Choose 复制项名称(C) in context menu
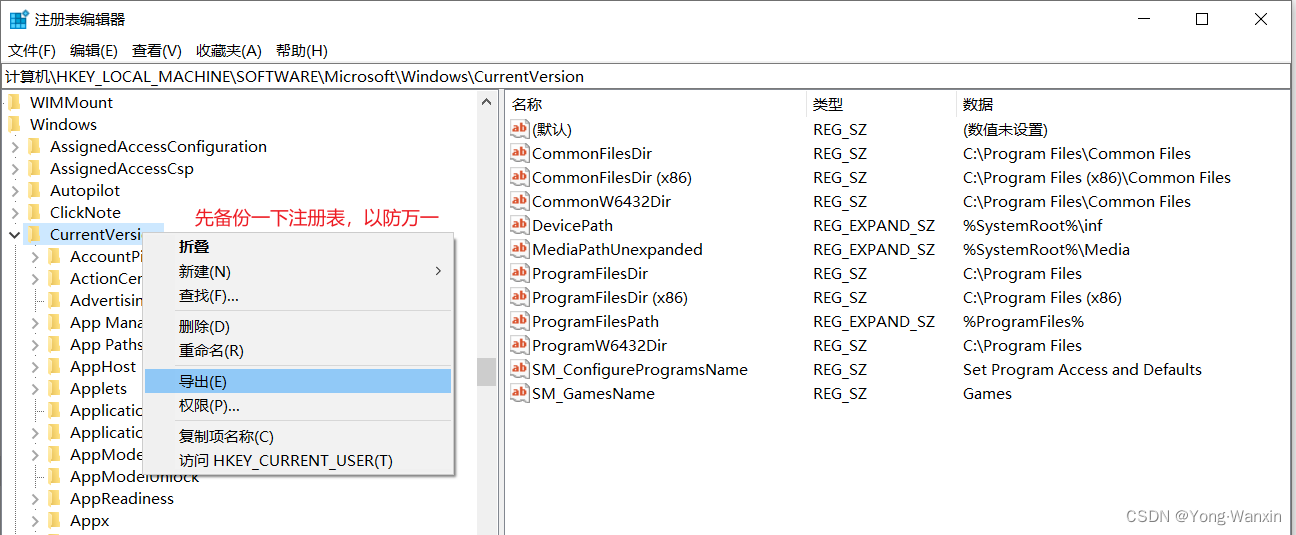The image size is (1296, 535). (298, 436)
